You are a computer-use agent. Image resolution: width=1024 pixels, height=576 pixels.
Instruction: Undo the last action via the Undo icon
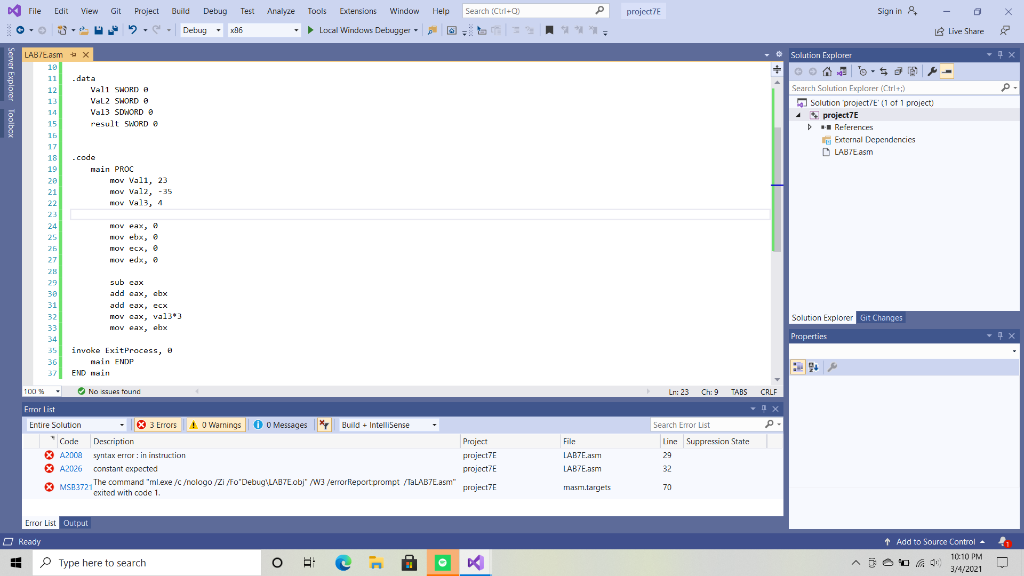tap(133, 30)
